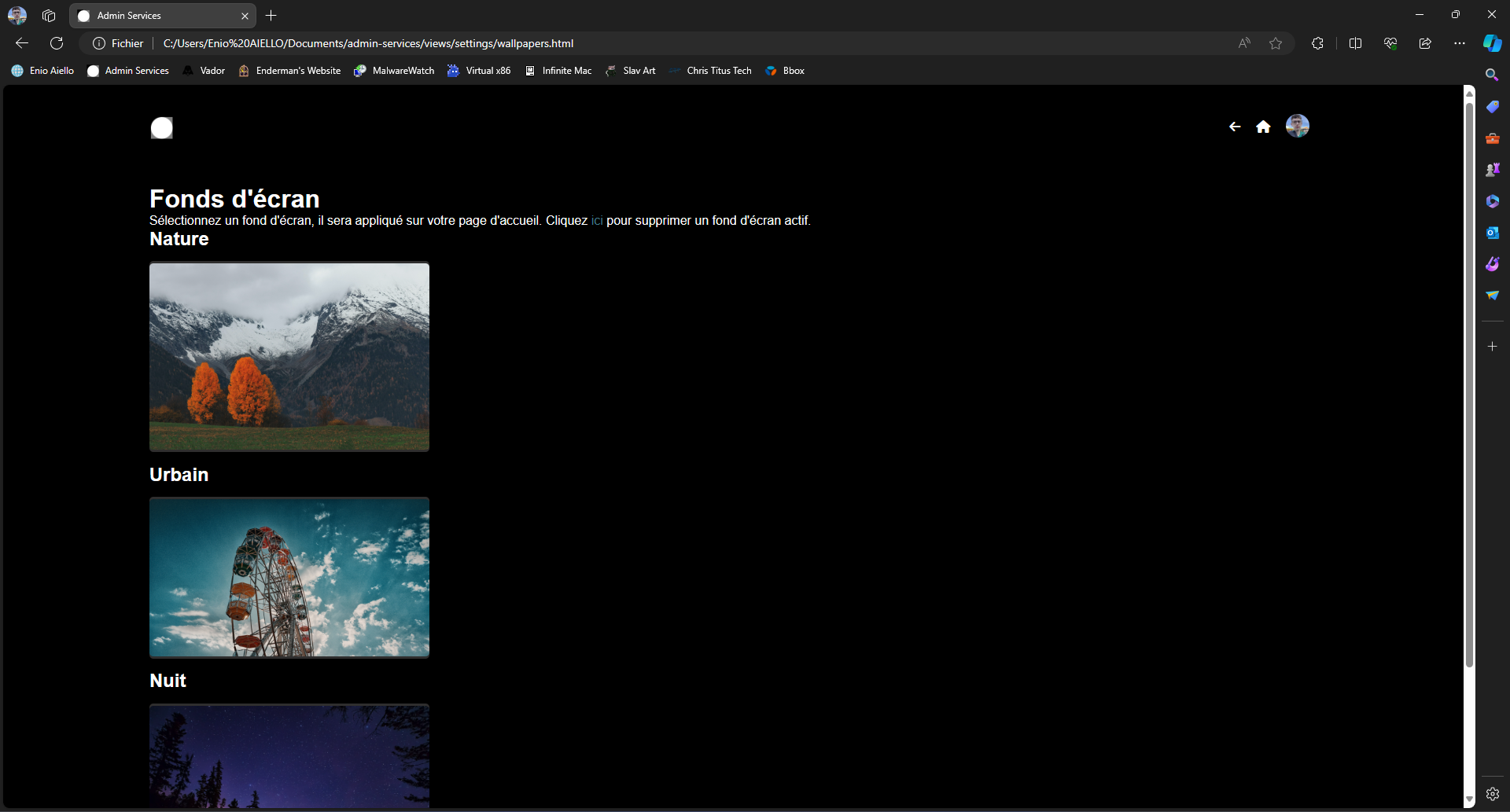Open the Chris Titus Tech bookmark
Viewport: 1510px width, 812px height.
(x=710, y=71)
